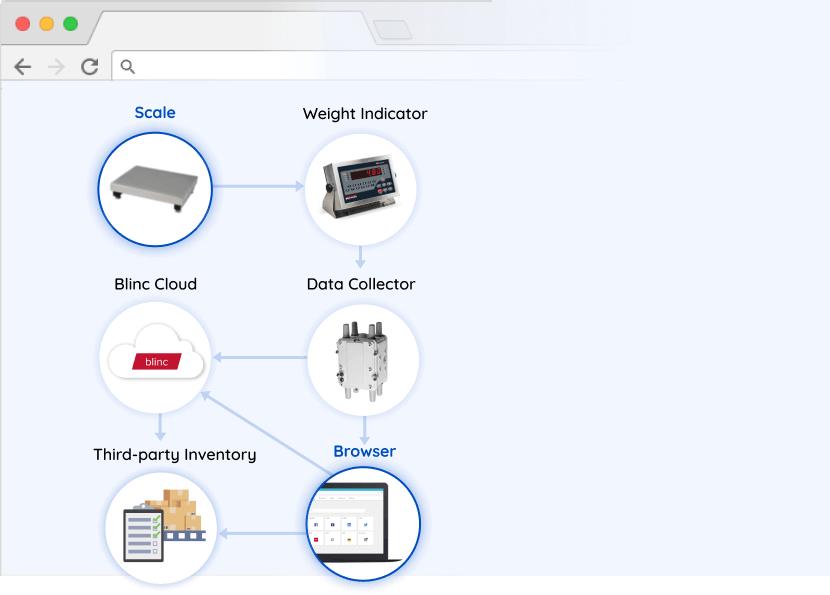Select the Third-party Inventory clipboard icon

point(160,525)
